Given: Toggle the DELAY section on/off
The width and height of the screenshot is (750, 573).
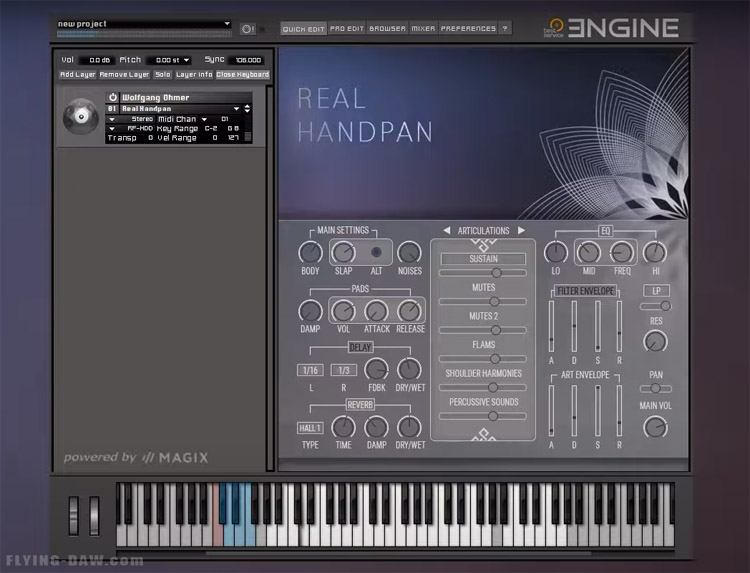Looking at the screenshot, I should tap(360, 347).
